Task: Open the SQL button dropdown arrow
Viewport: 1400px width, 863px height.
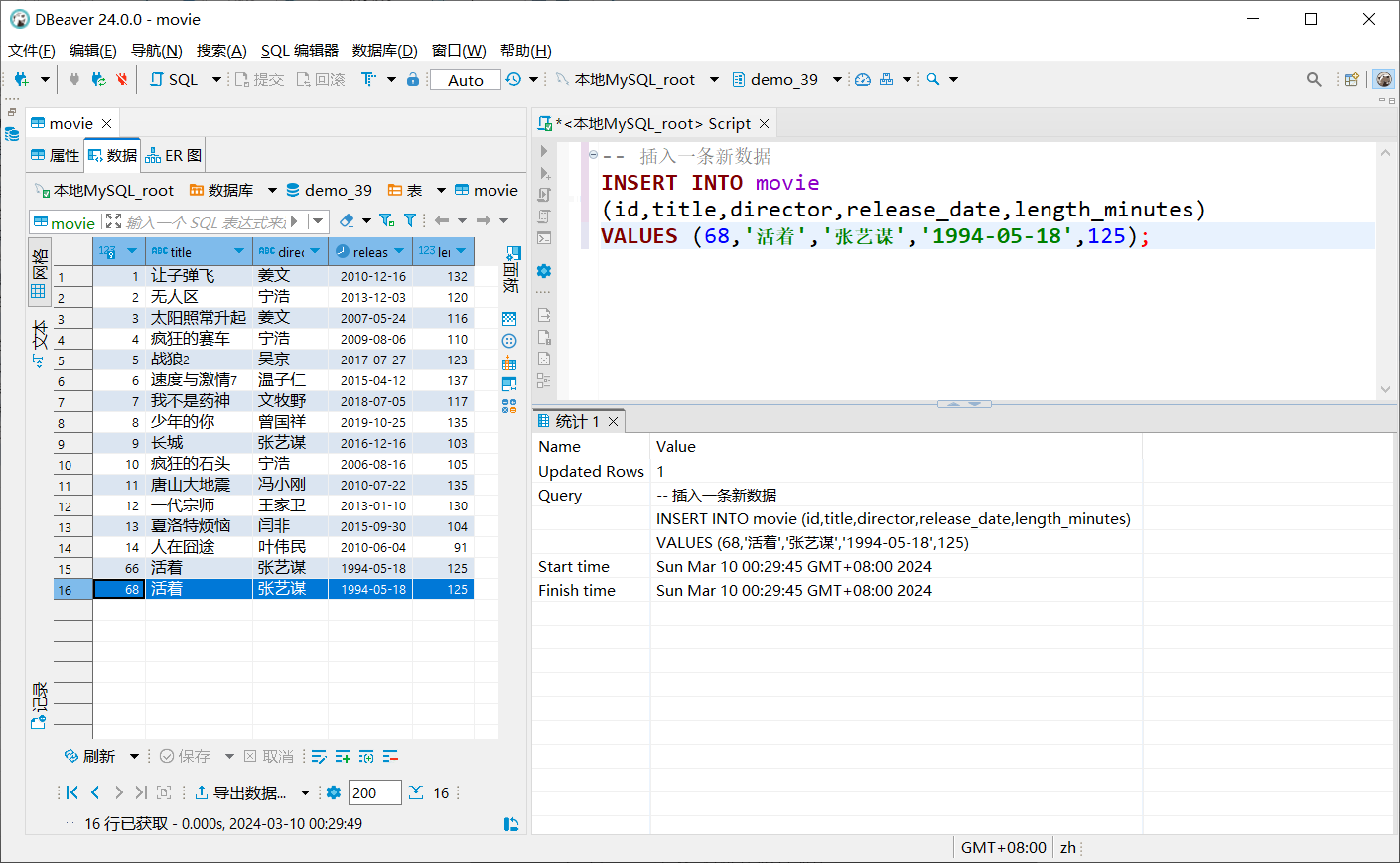Action: click(216, 79)
